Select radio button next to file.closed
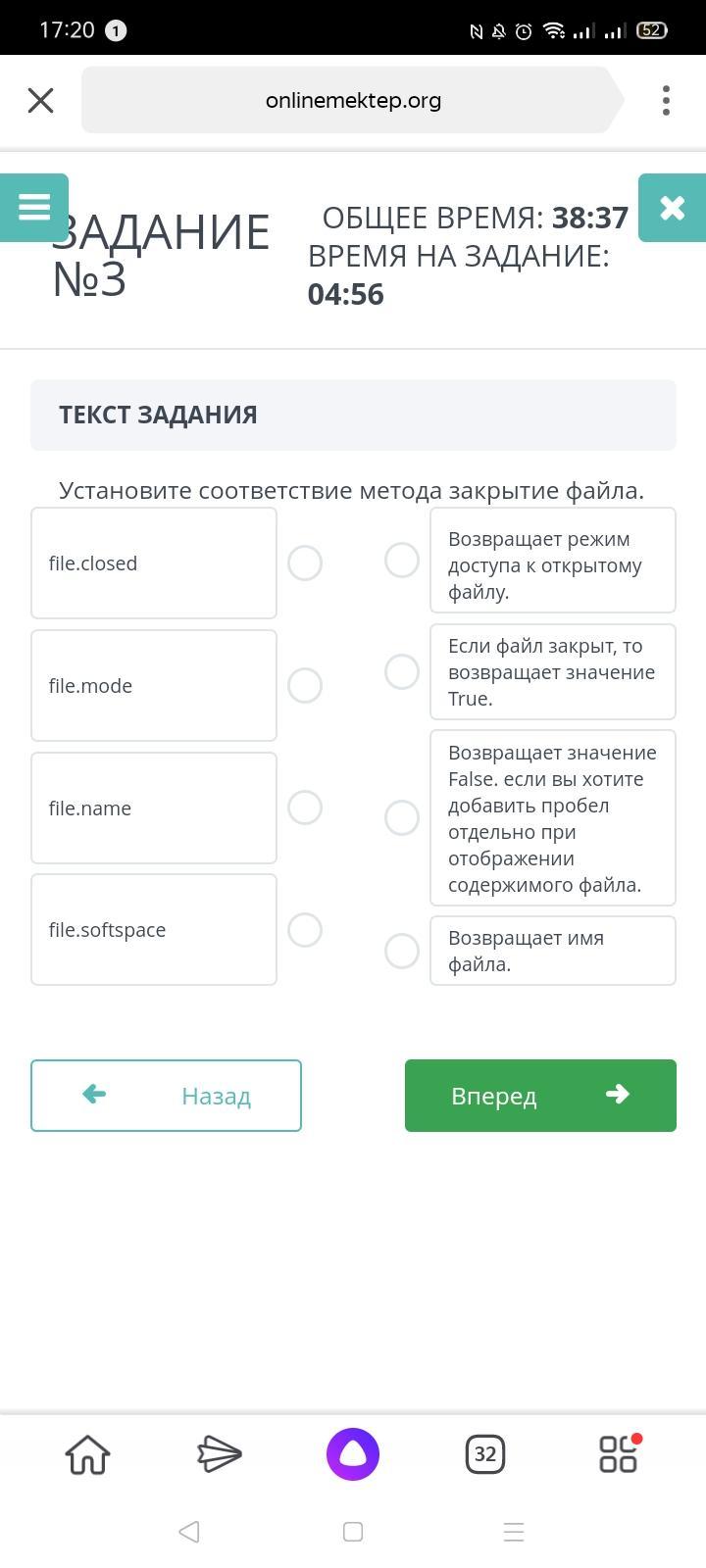This screenshot has width=706, height=1568. 305,563
